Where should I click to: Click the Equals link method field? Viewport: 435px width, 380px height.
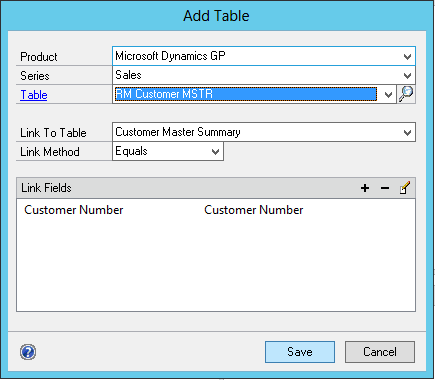(x=168, y=151)
